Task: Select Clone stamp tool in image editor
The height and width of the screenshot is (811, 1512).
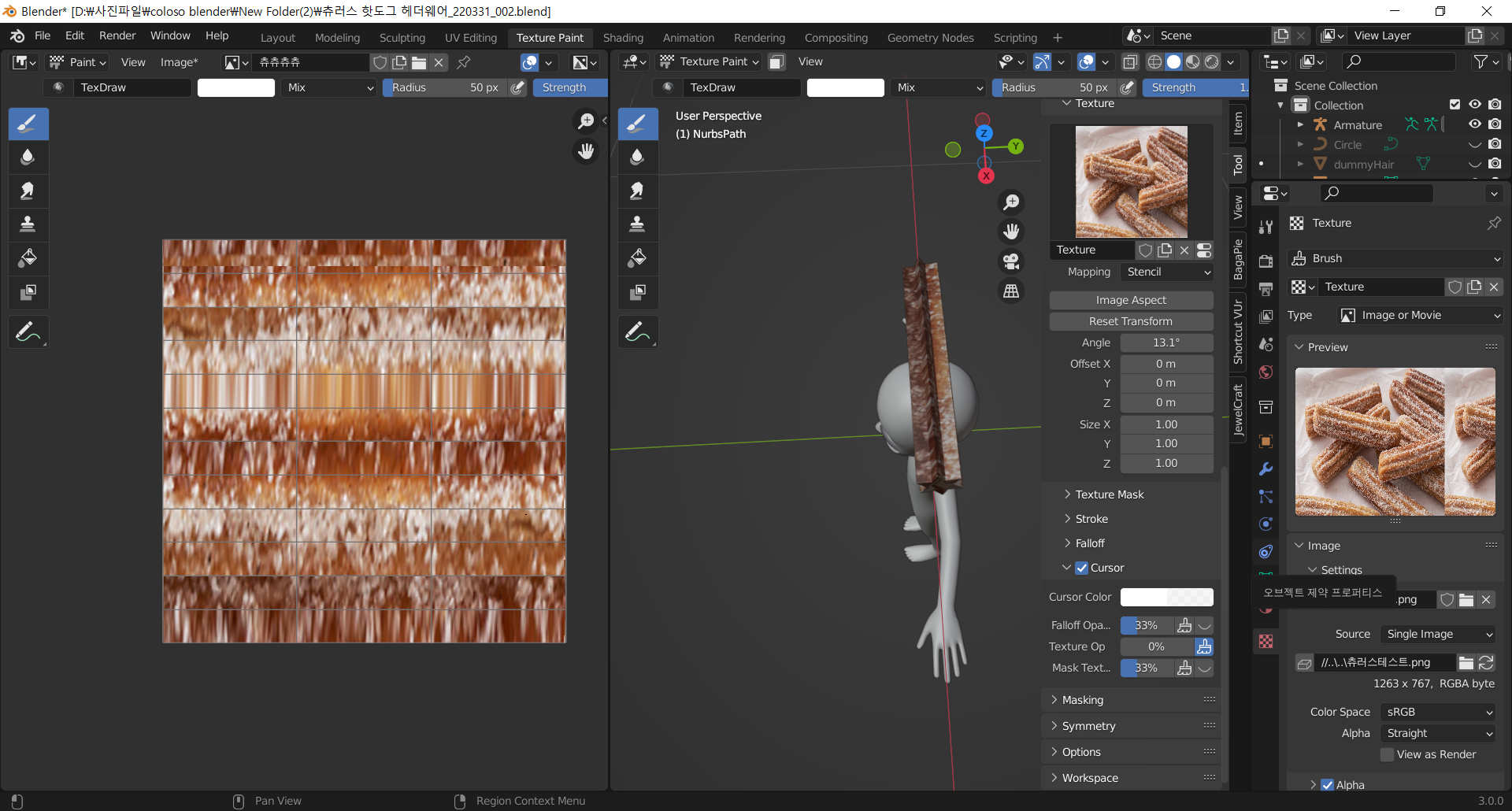Action: tap(28, 224)
